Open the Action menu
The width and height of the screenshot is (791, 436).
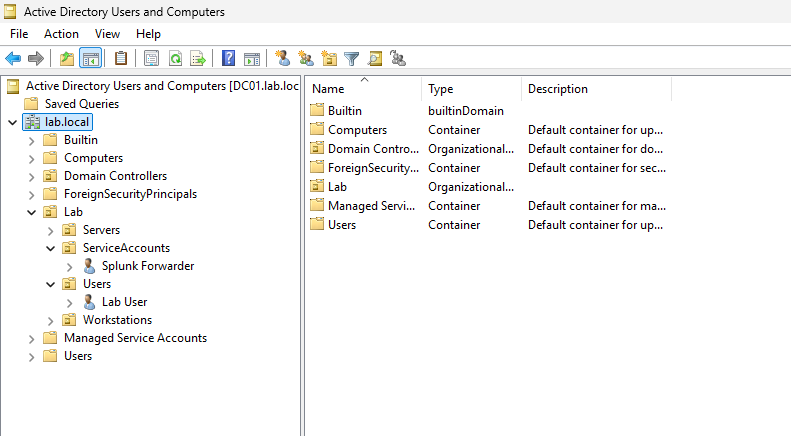coord(62,34)
